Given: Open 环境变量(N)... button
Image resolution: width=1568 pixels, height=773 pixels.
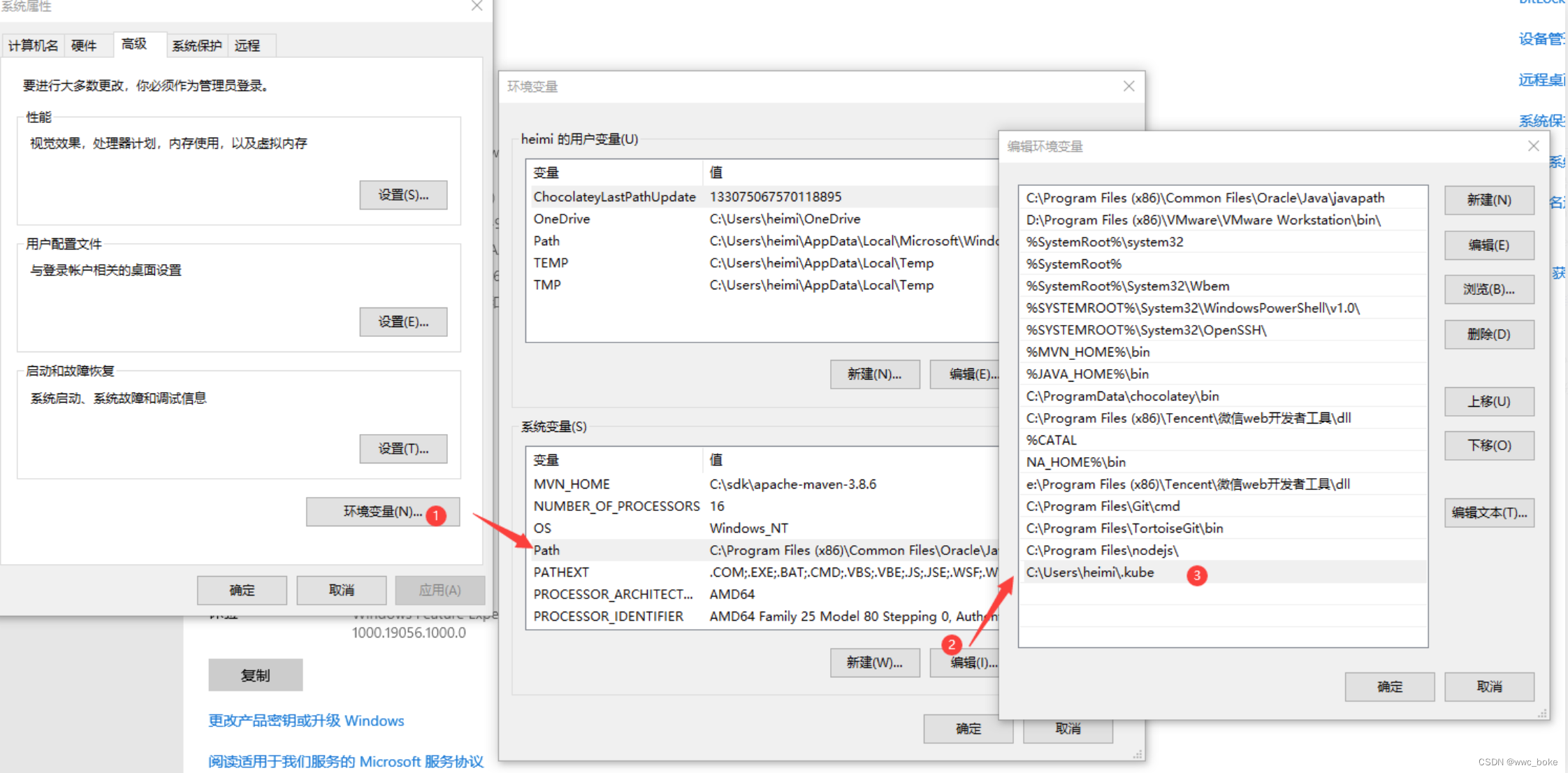Looking at the screenshot, I should [382, 512].
